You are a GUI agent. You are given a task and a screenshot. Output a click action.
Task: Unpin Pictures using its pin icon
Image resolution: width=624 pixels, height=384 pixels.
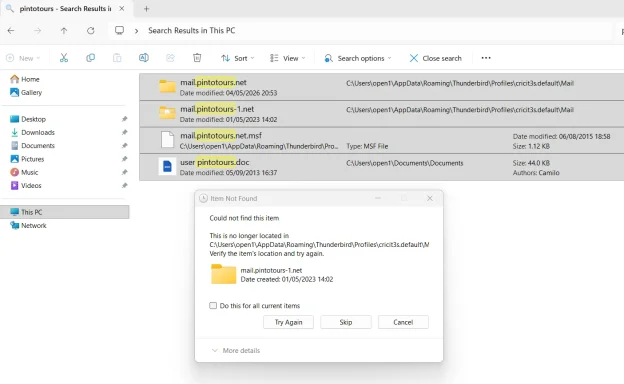pyautogui.click(x=125, y=159)
